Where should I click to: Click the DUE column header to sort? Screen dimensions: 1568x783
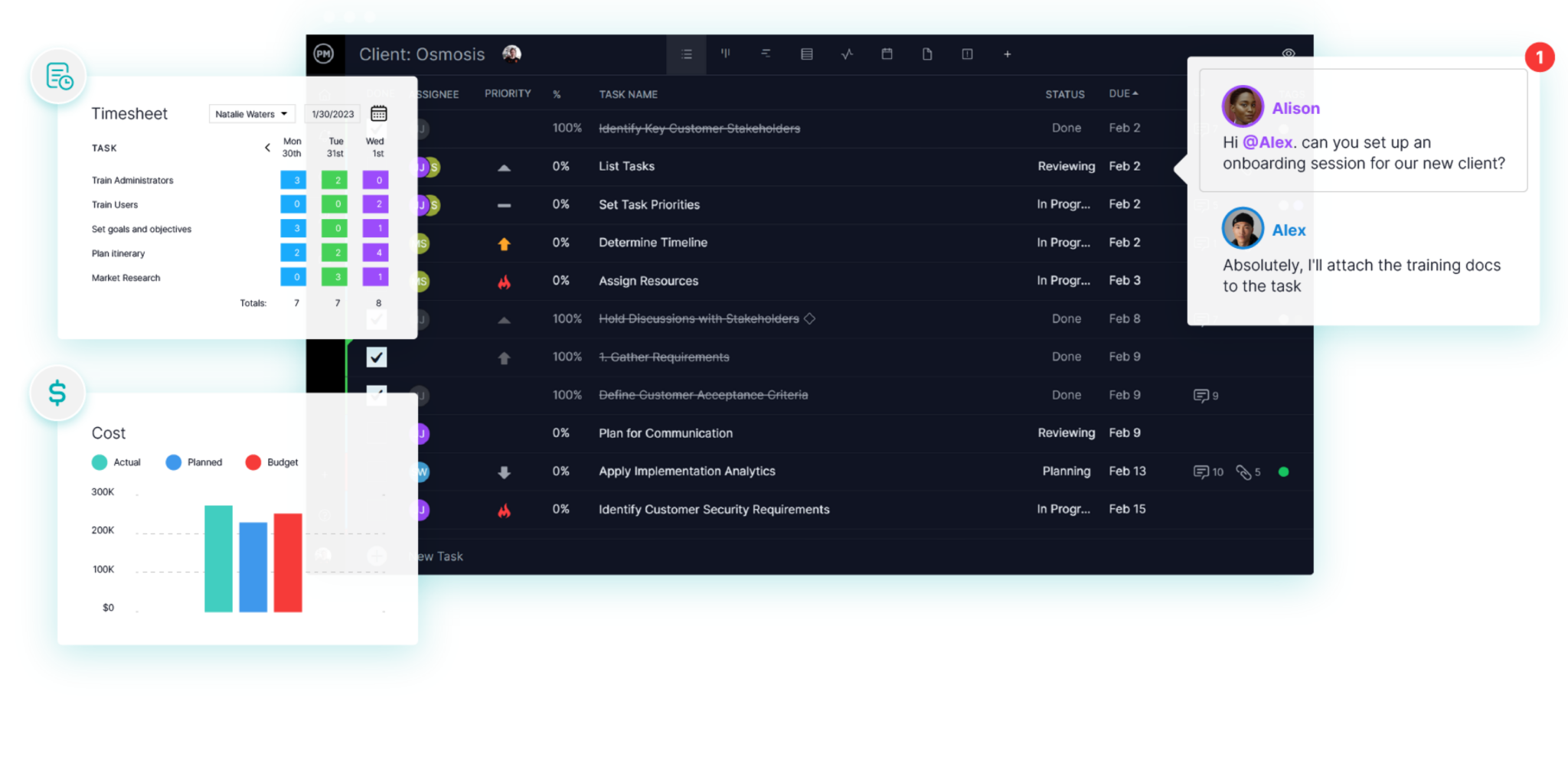[x=1122, y=93]
